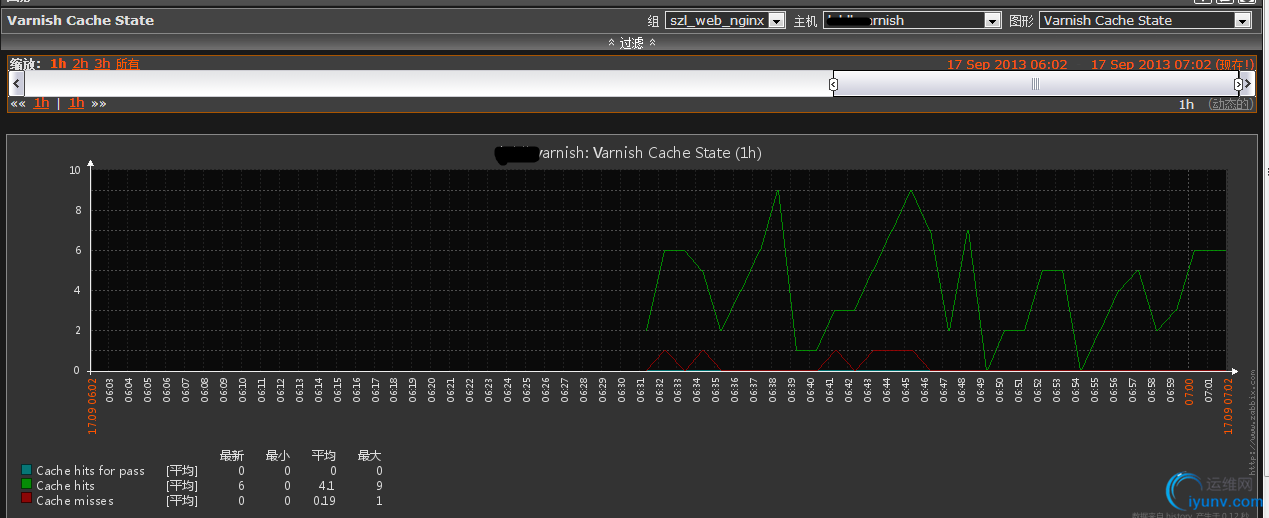Click the 0.19 average value for Cache misses
Screen dimensions: 1269x518
324,500
